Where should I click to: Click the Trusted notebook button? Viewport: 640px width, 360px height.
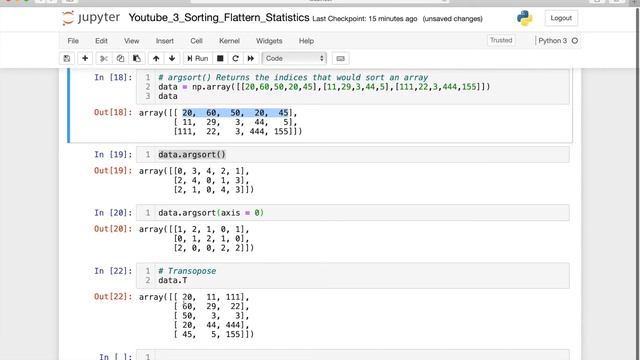click(x=501, y=40)
